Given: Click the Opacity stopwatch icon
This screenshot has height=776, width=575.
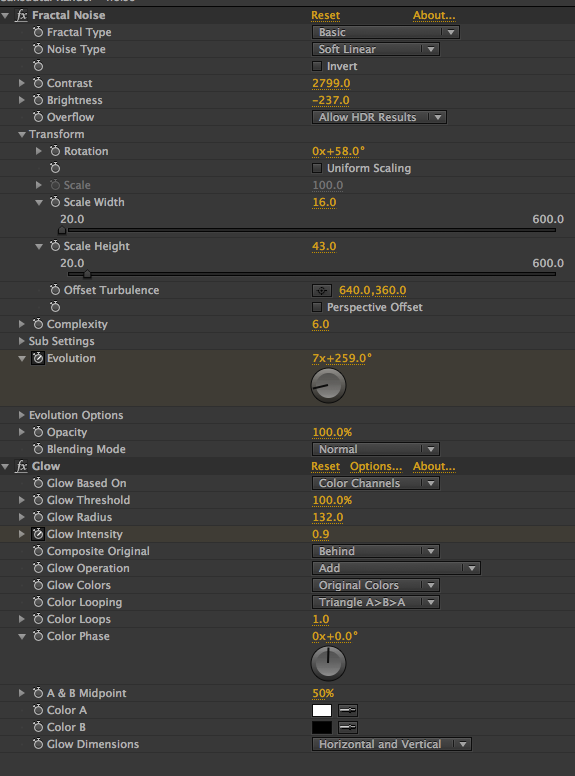Looking at the screenshot, I should (x=38, y=432).
